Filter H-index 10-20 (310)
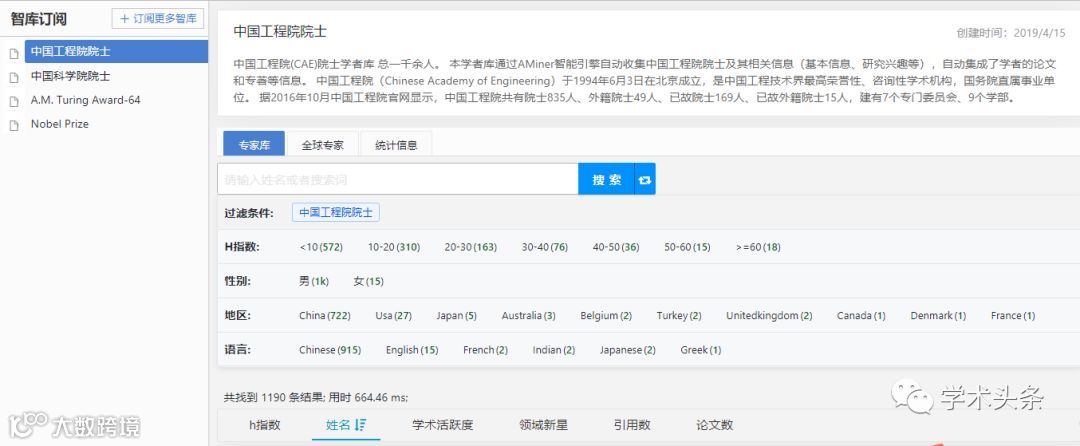 [x=394, y=247]
